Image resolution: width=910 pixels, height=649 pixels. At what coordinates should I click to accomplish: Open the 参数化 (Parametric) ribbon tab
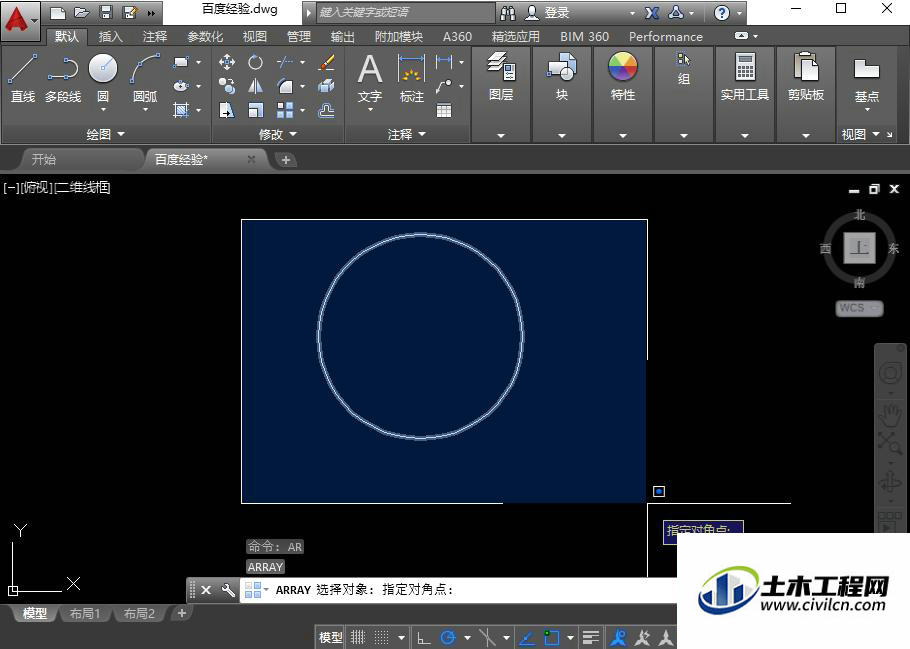[x=205, y=37]
